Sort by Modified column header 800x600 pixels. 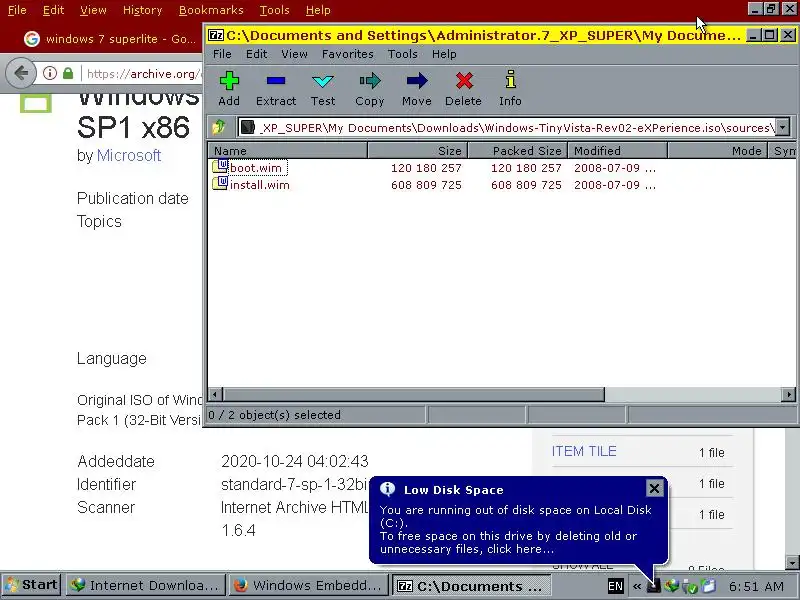(x=617, y=151)
